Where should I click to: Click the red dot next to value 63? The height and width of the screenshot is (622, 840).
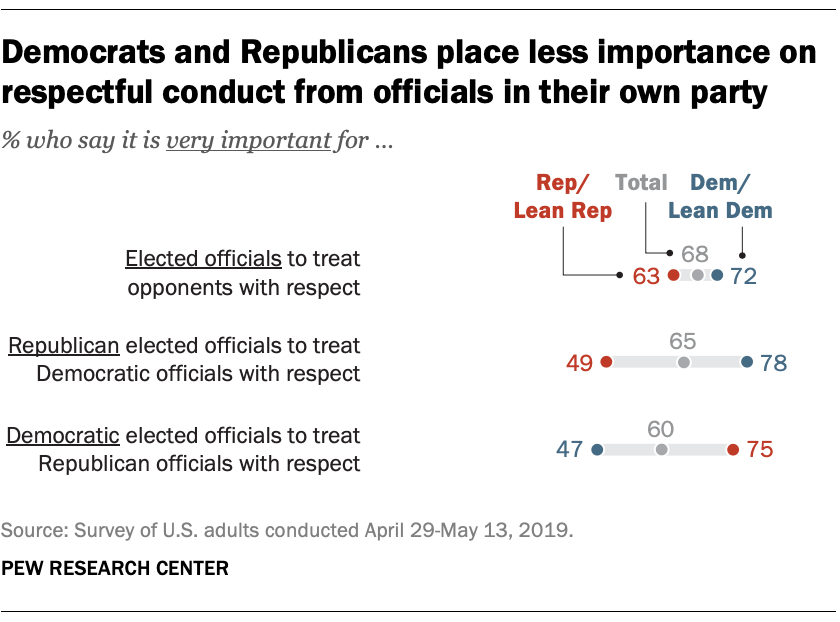(674, 275)
